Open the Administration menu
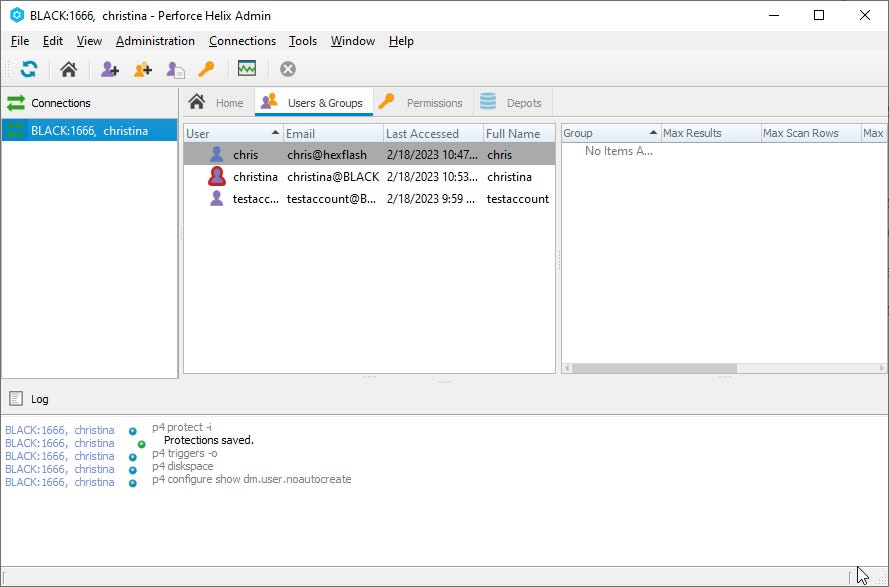Image resolution: width=889 pixels, height=587 pixels. (155, 41)
